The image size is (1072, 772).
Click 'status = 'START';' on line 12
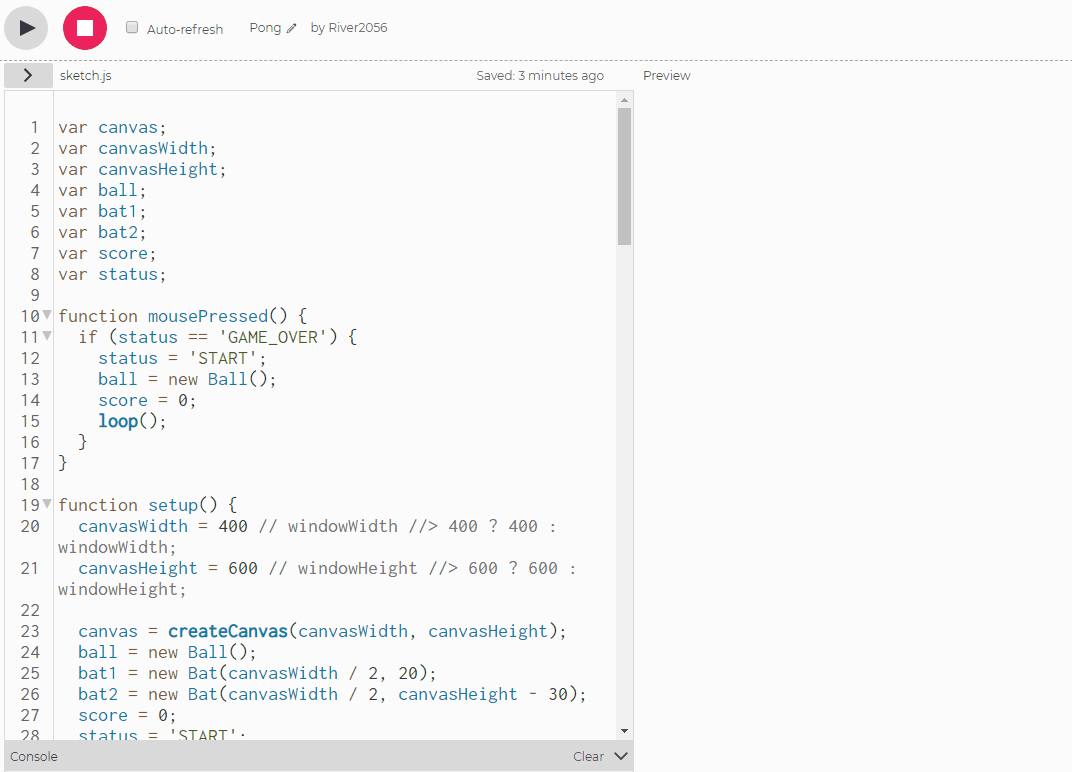[183, 358]
